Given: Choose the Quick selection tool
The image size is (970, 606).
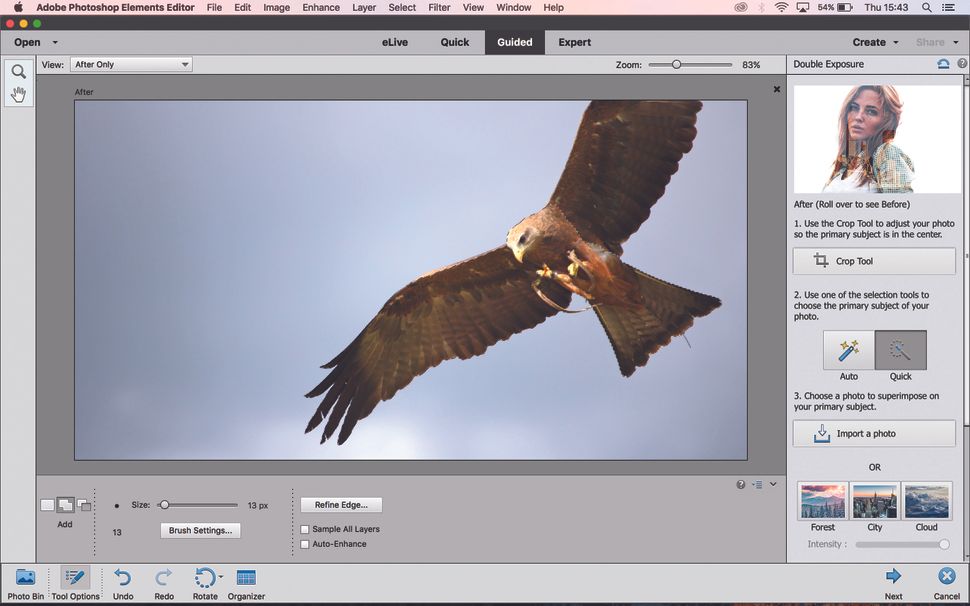Looking at the screenshot, I should point(899,351).
